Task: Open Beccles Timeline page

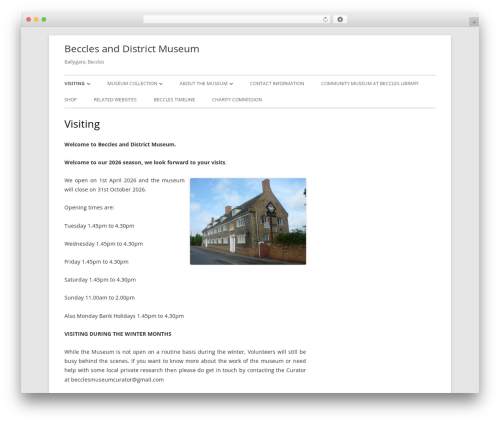Action: [174, 100]
